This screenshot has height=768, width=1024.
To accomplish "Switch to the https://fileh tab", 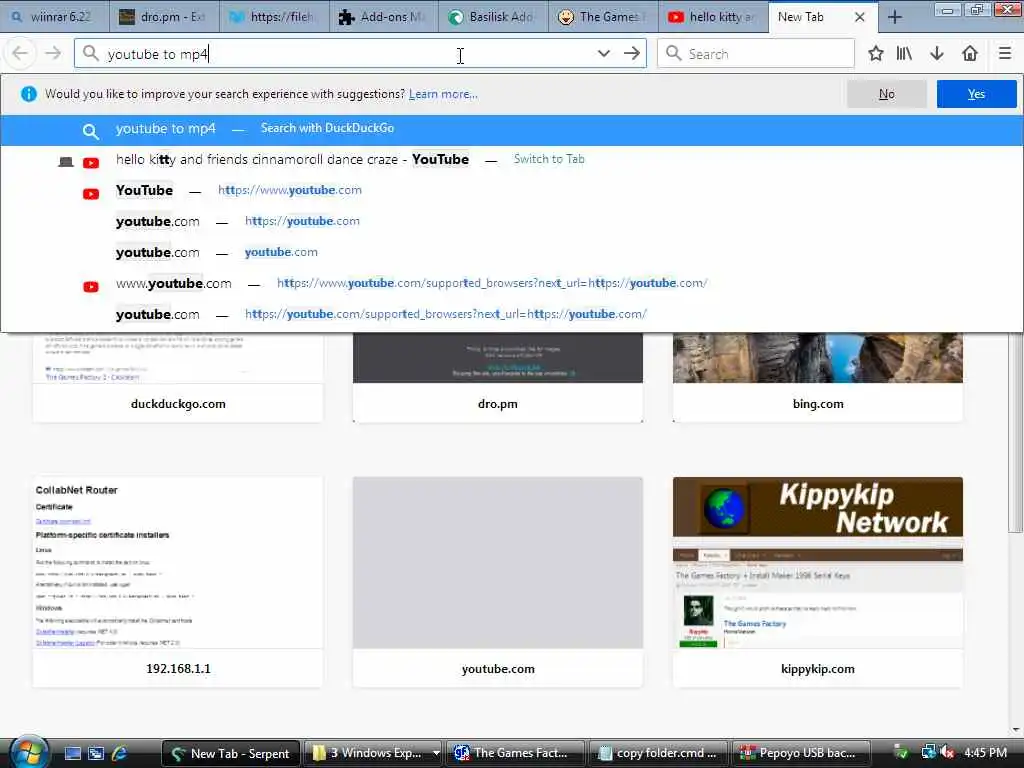I will coord(274,17).
